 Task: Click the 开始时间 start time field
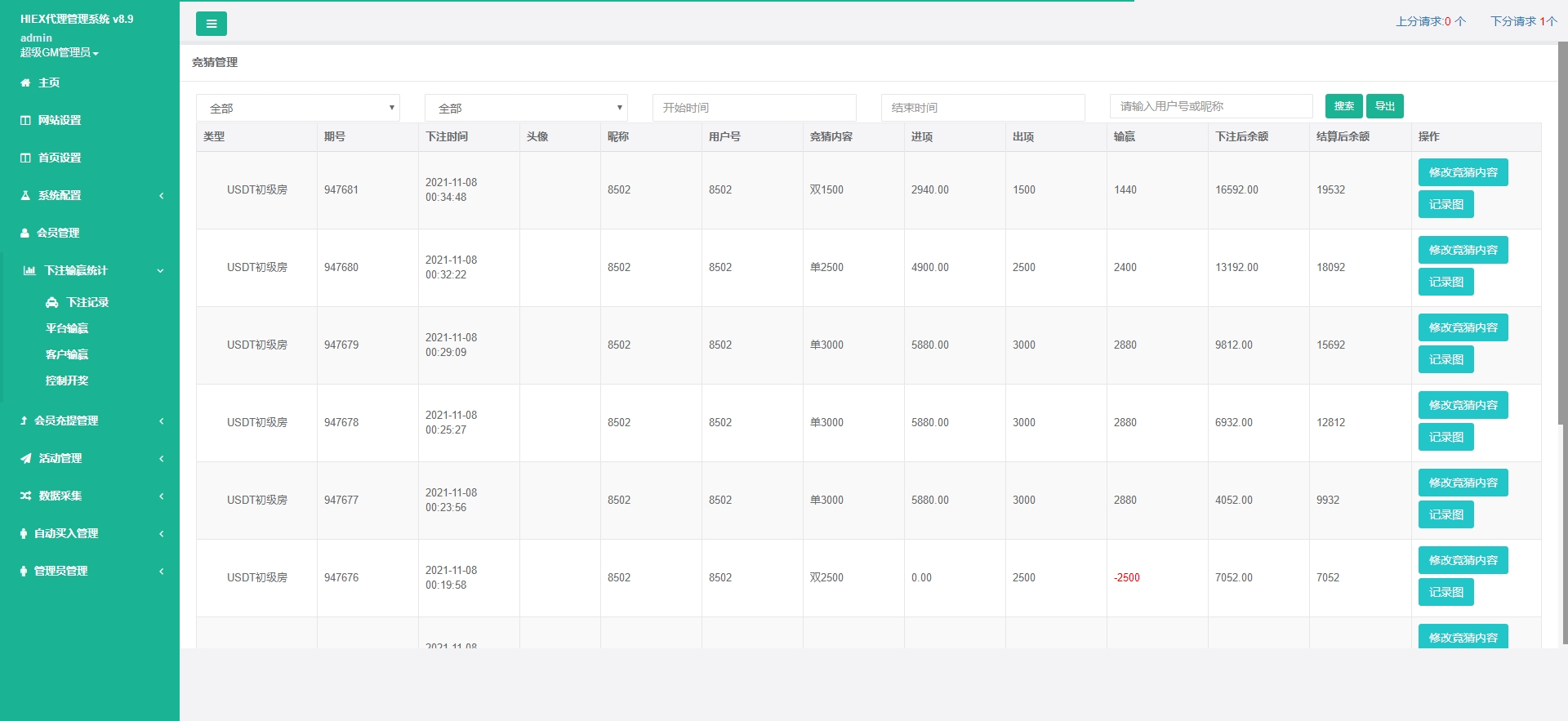click(x=754, y=108)
